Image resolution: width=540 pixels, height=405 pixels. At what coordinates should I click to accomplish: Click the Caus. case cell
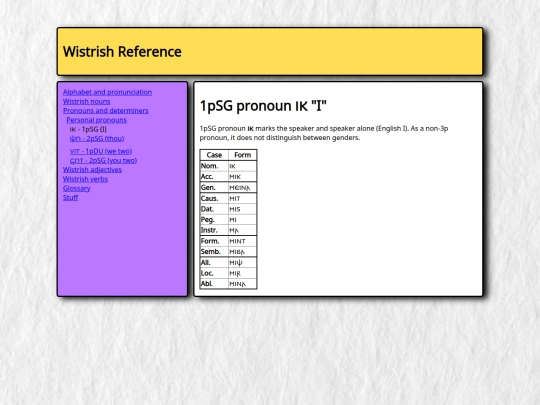pyautogui.click(x=214, y=198)
